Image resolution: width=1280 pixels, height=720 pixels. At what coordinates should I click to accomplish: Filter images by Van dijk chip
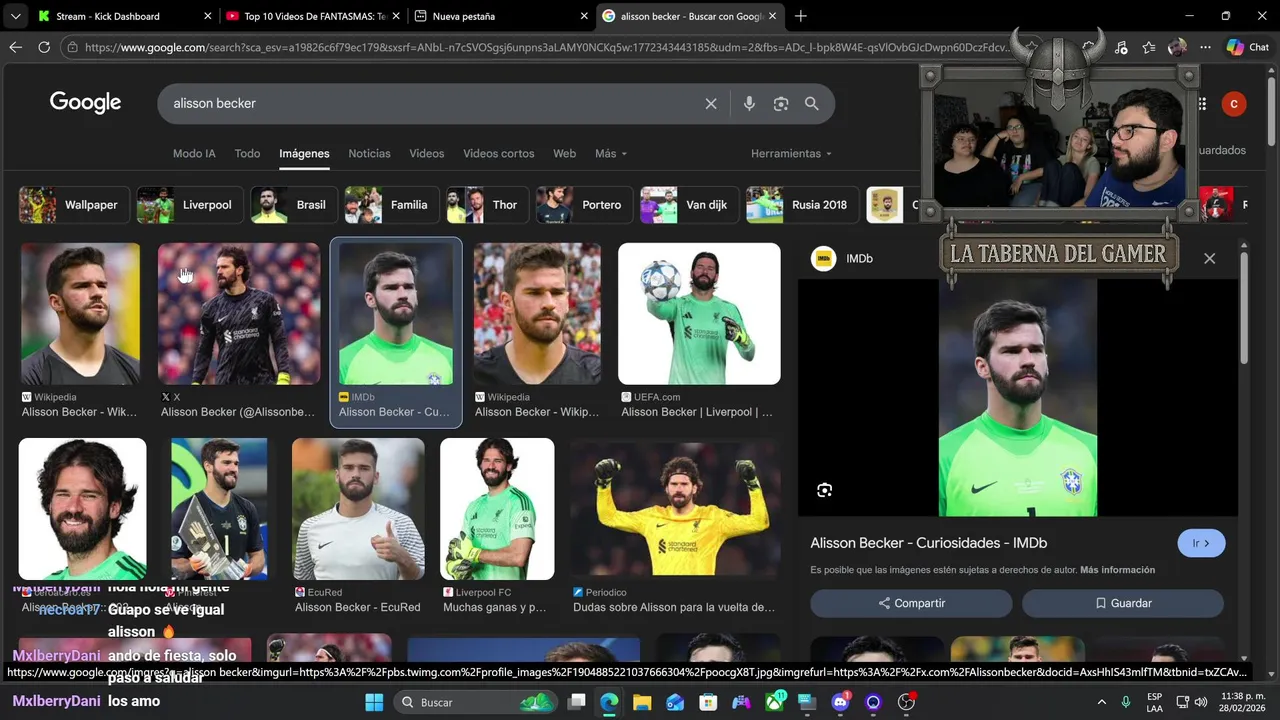tap(689, 205)
